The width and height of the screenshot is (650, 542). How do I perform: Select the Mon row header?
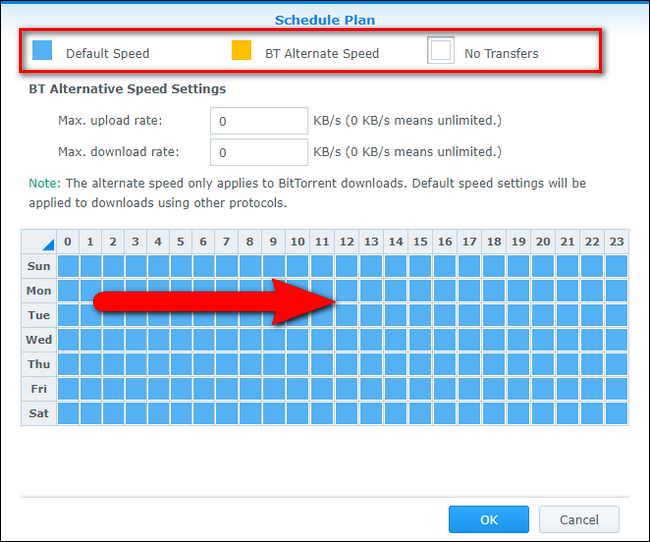[x=39, y=291]
